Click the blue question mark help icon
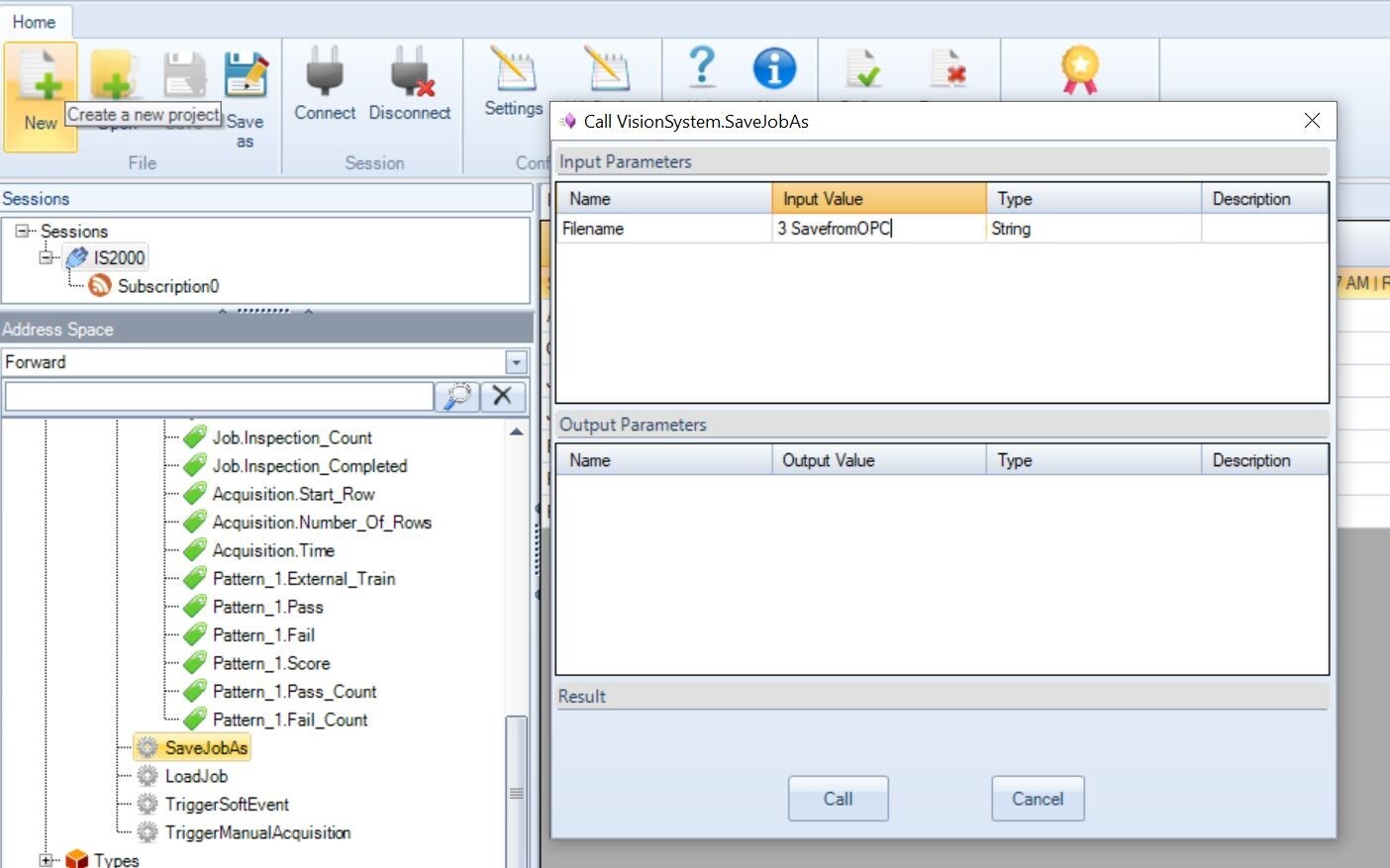 tap(701, 67)
